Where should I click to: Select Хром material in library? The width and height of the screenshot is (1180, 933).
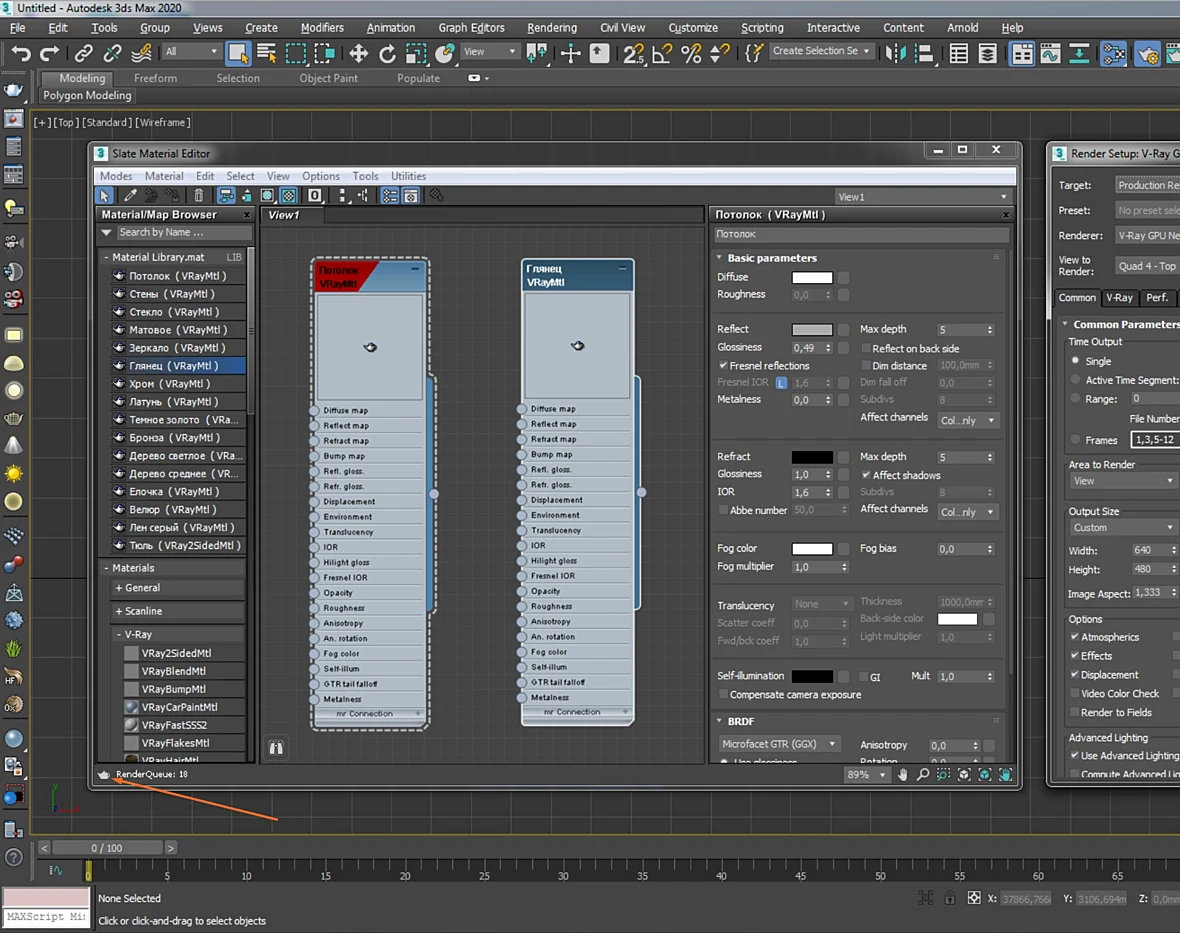tap(178, 384)
